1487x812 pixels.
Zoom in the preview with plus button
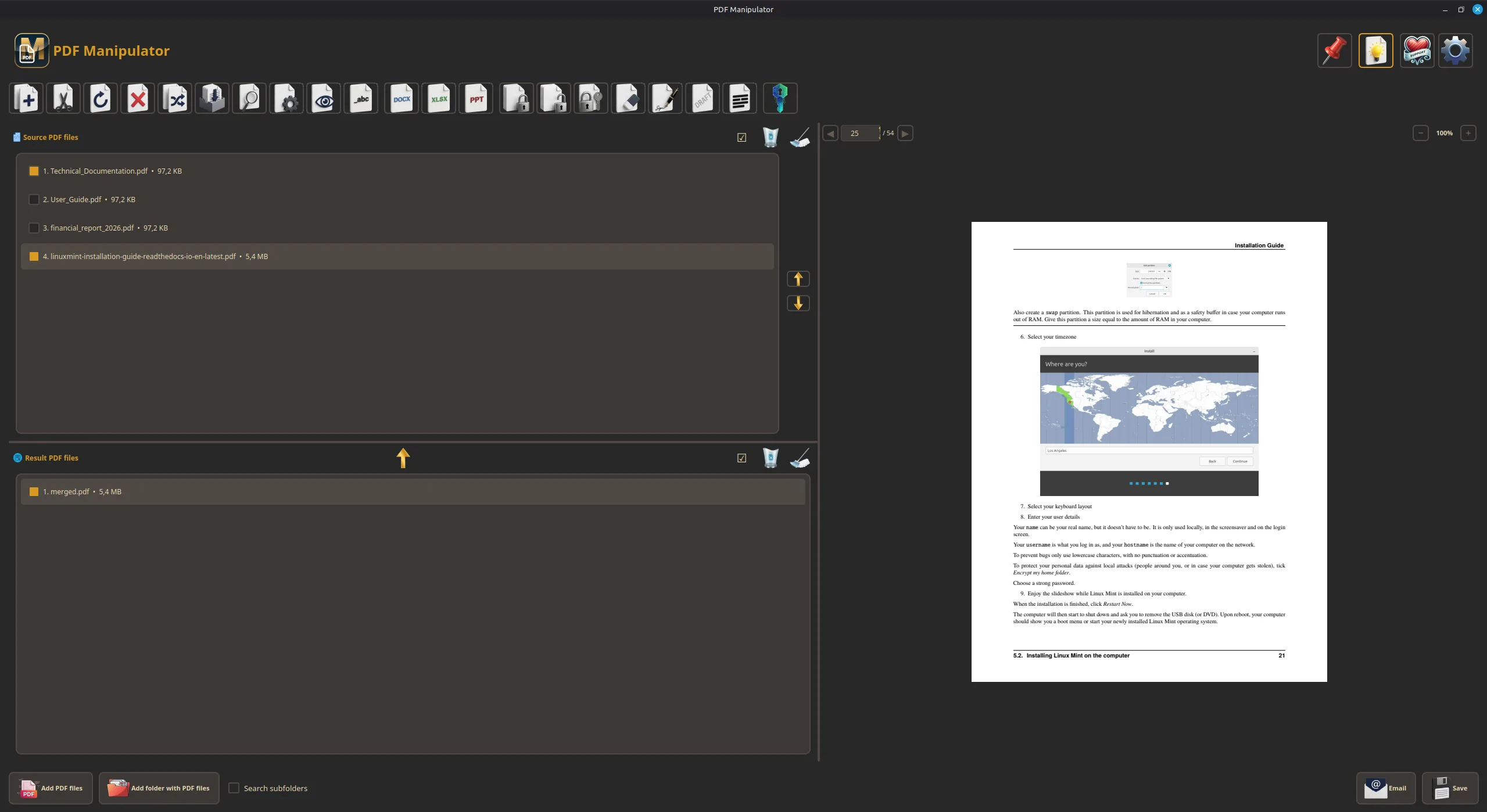point(1468,133)
